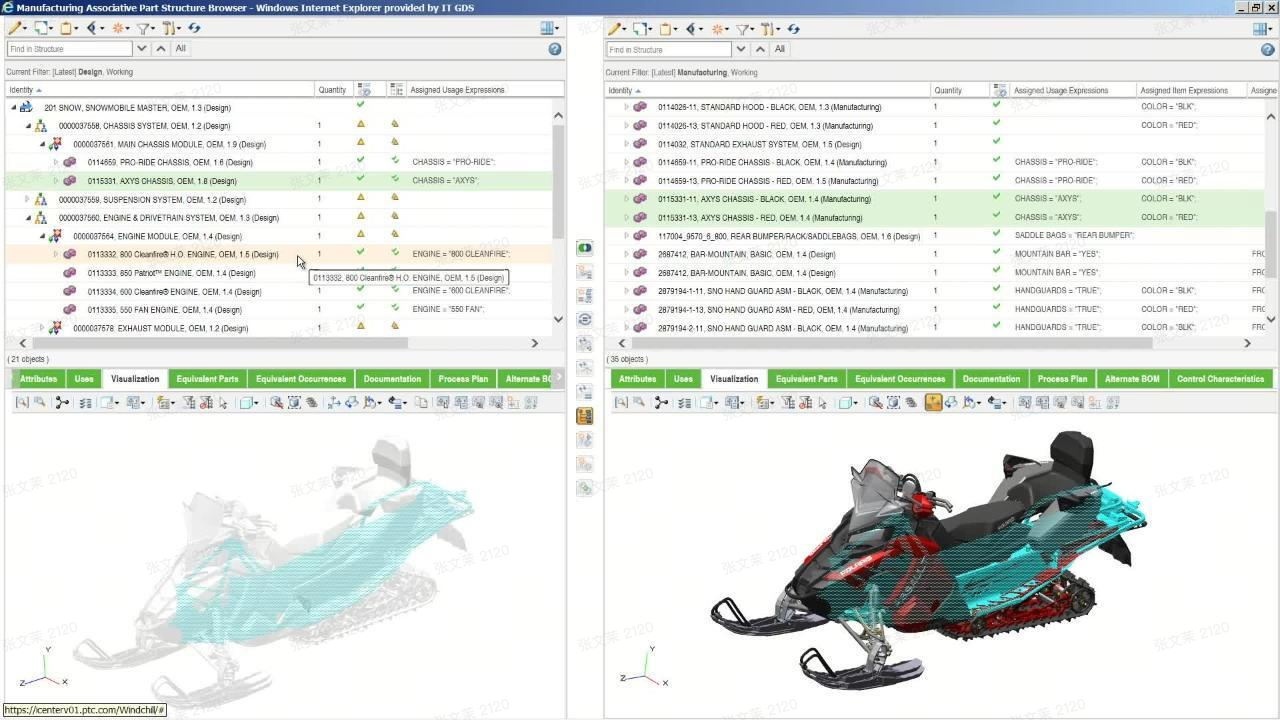Select the STANDARD EXHAUST SYSTEM row in right pane

[935, 144]
